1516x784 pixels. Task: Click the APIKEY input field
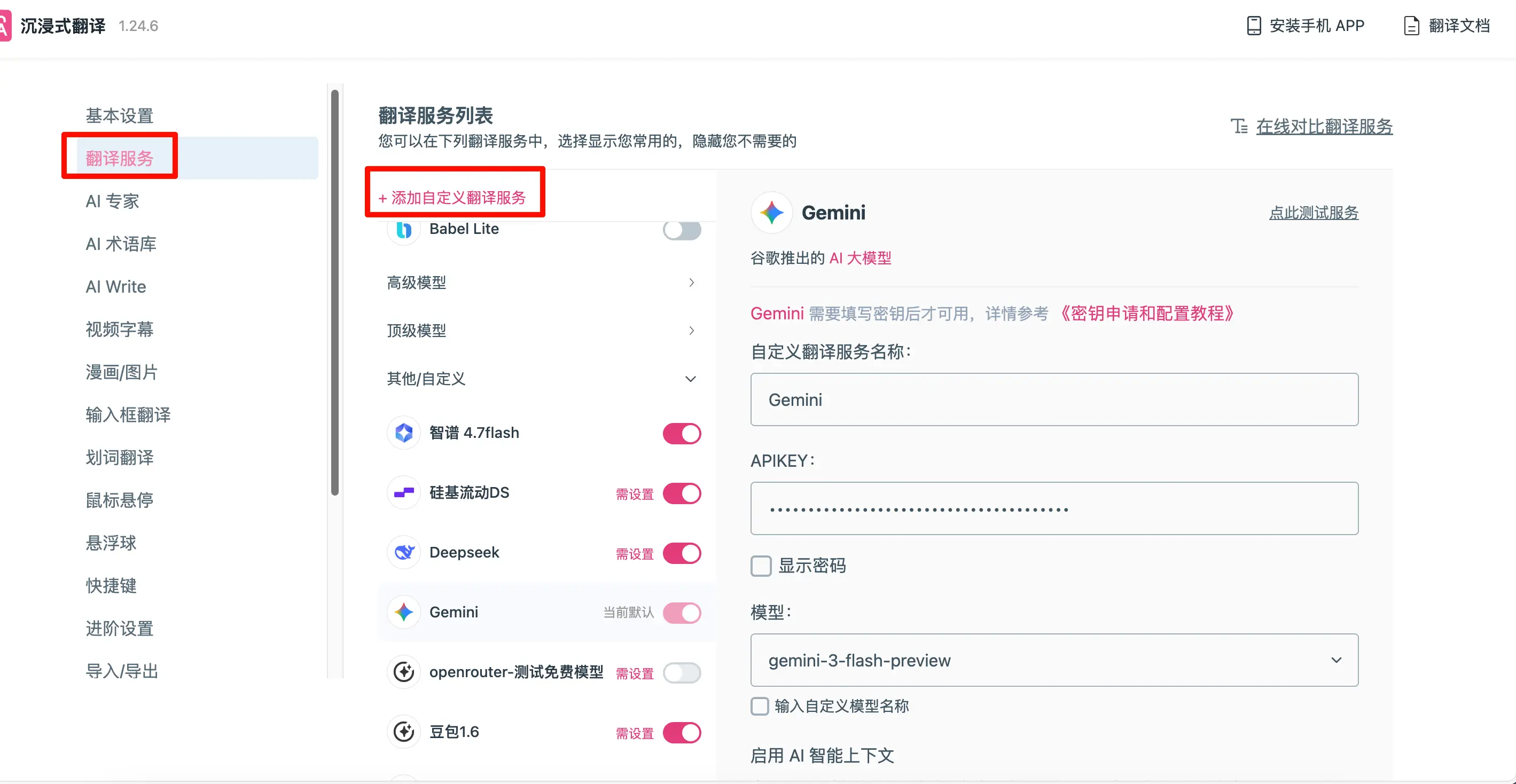1053,509
